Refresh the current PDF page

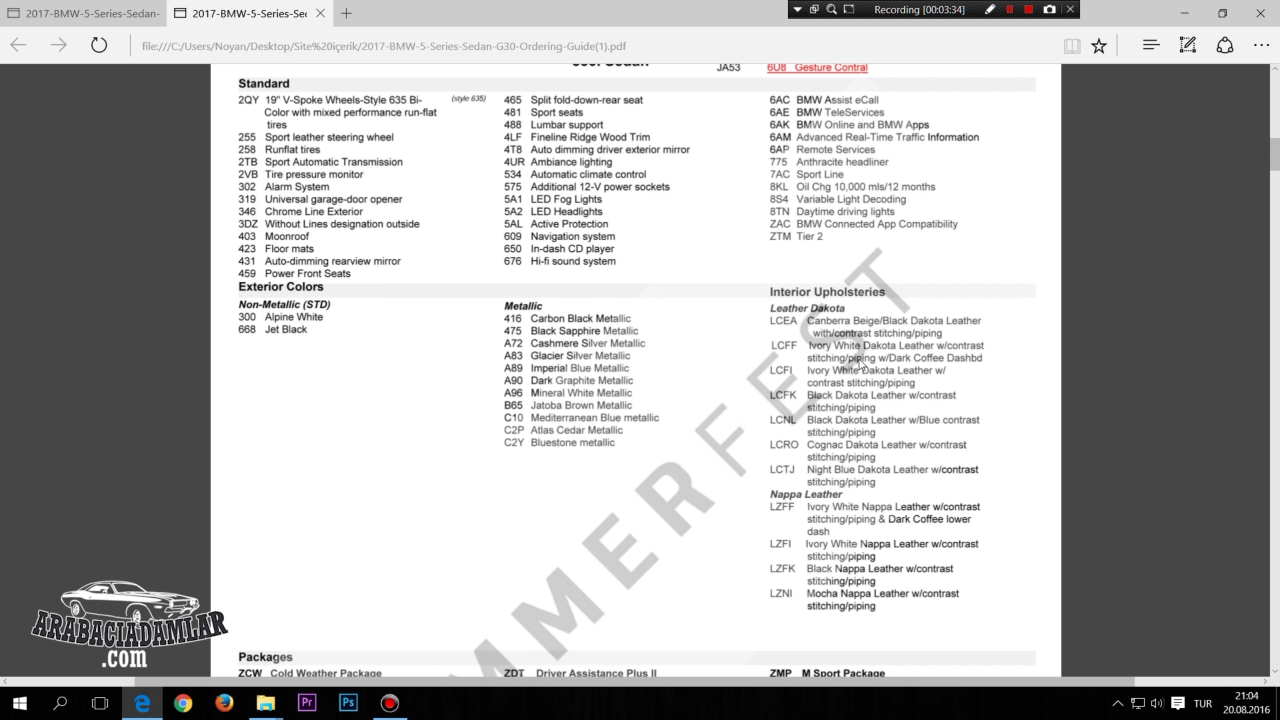point(99,45)
